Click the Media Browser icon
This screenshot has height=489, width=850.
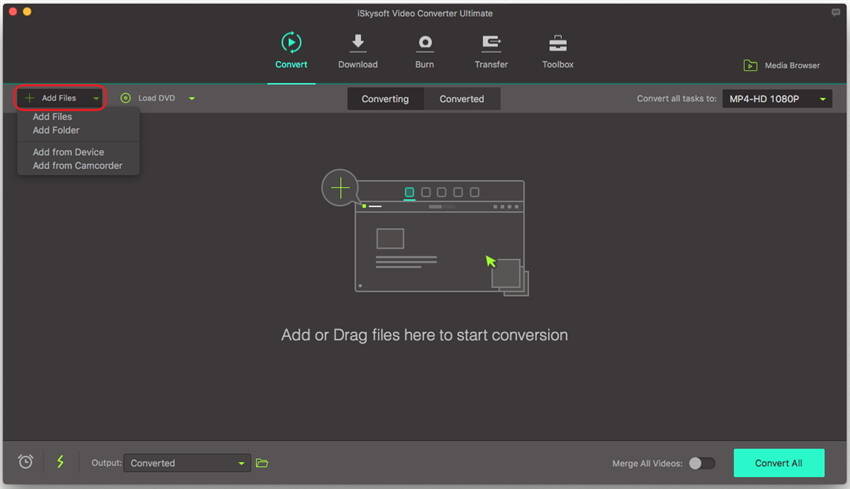pos(750,66)
